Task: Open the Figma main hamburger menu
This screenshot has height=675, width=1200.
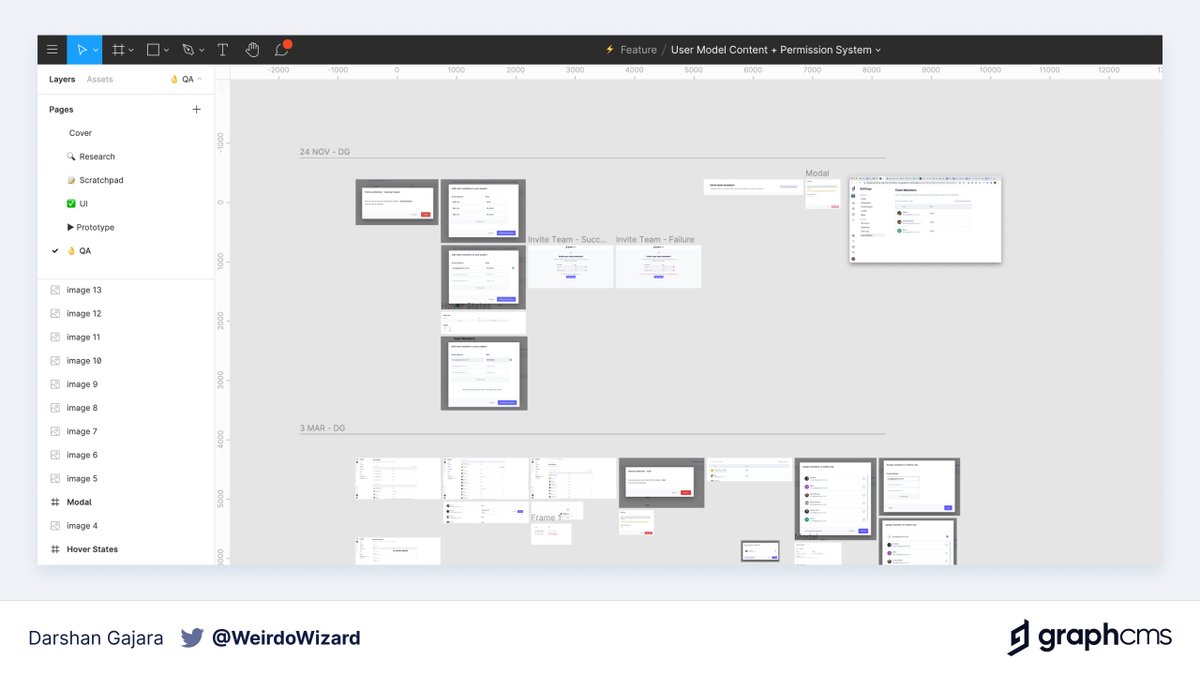Action: pos(52,50)
